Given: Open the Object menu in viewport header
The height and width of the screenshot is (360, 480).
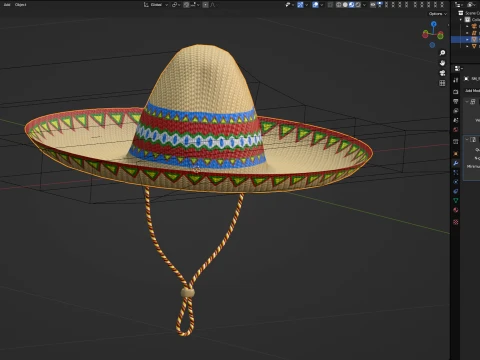Looking at the screenshot, I should [x=20, y=5].
